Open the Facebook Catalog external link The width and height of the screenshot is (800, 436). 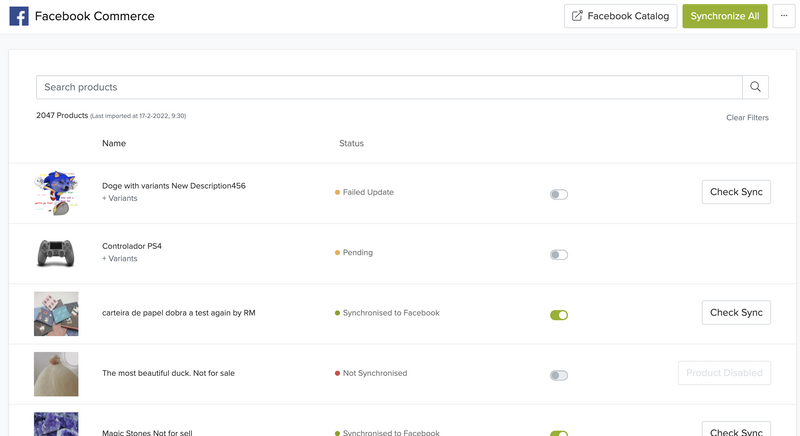click(620, 16)
